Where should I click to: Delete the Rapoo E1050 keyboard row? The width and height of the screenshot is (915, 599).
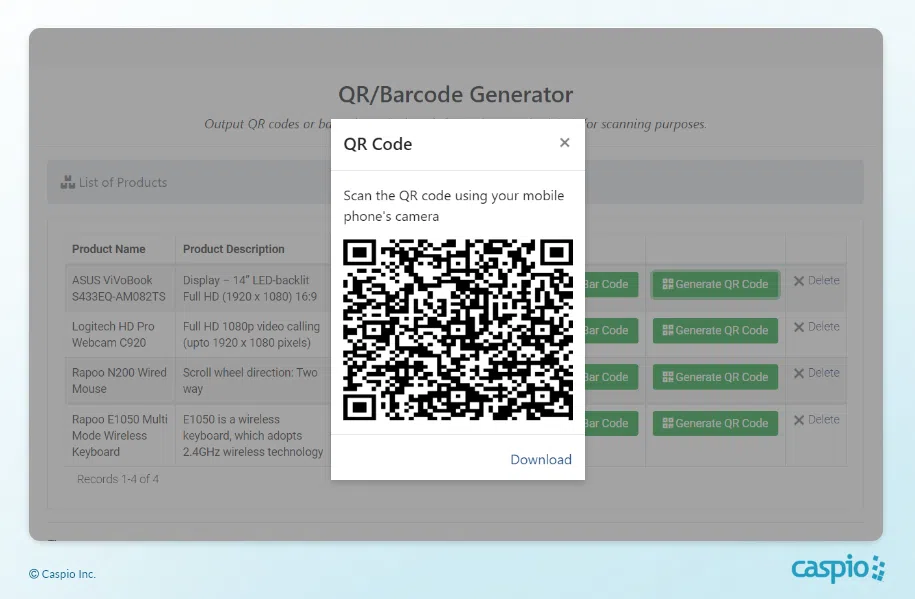(x=816, y=420)
